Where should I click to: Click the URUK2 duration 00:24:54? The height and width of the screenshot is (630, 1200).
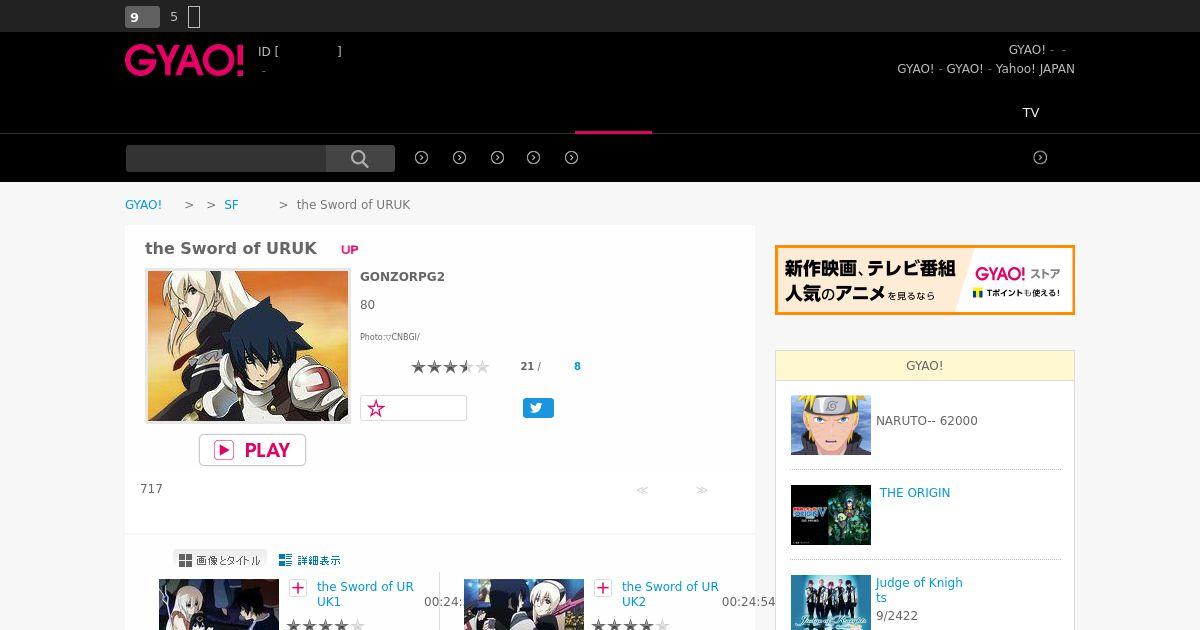tap(748, 602)
